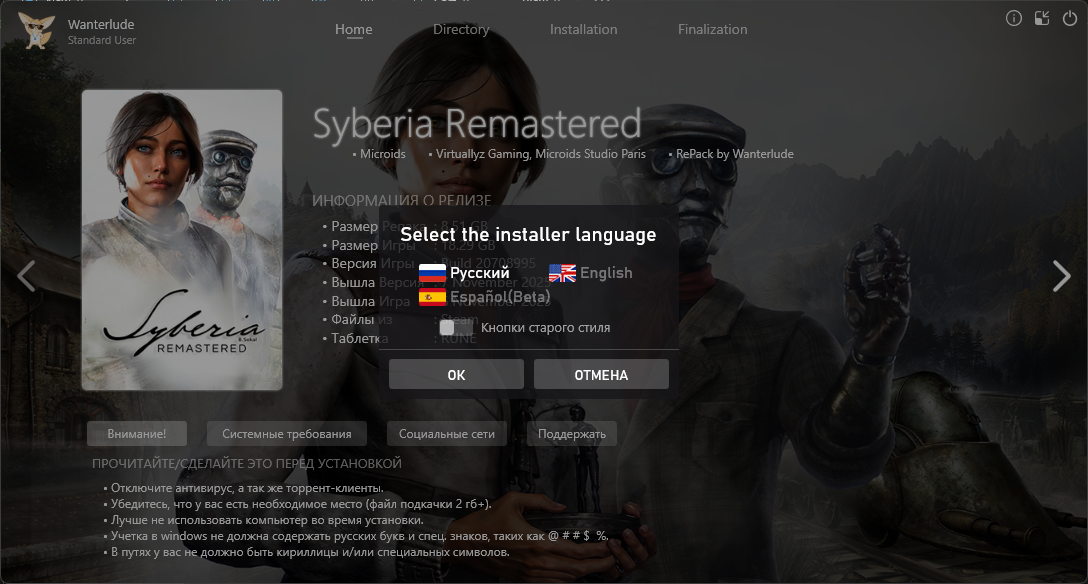This screenshot has height=584, width=1088.
Task: Click the Select the installer language heading
Action: click(528, 235)
